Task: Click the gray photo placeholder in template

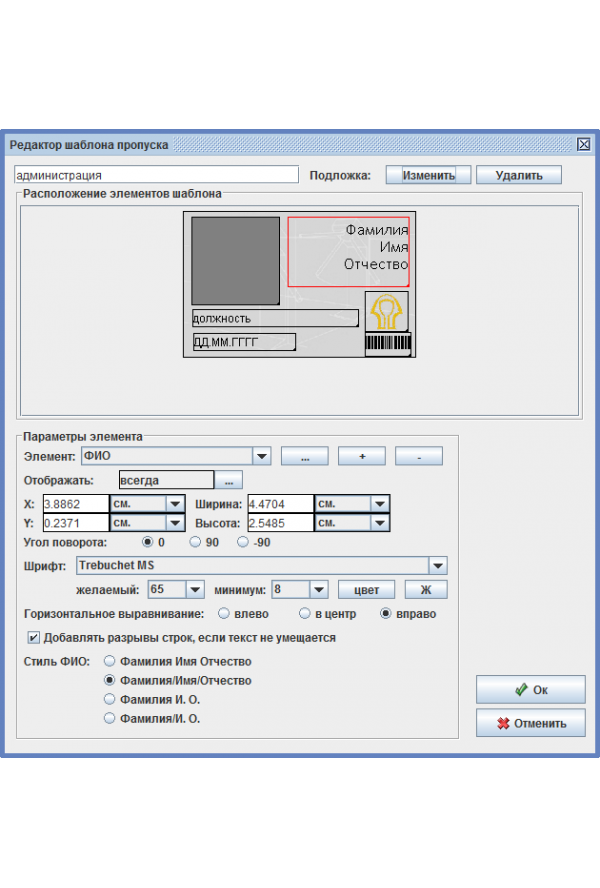Action: point(235,261)
